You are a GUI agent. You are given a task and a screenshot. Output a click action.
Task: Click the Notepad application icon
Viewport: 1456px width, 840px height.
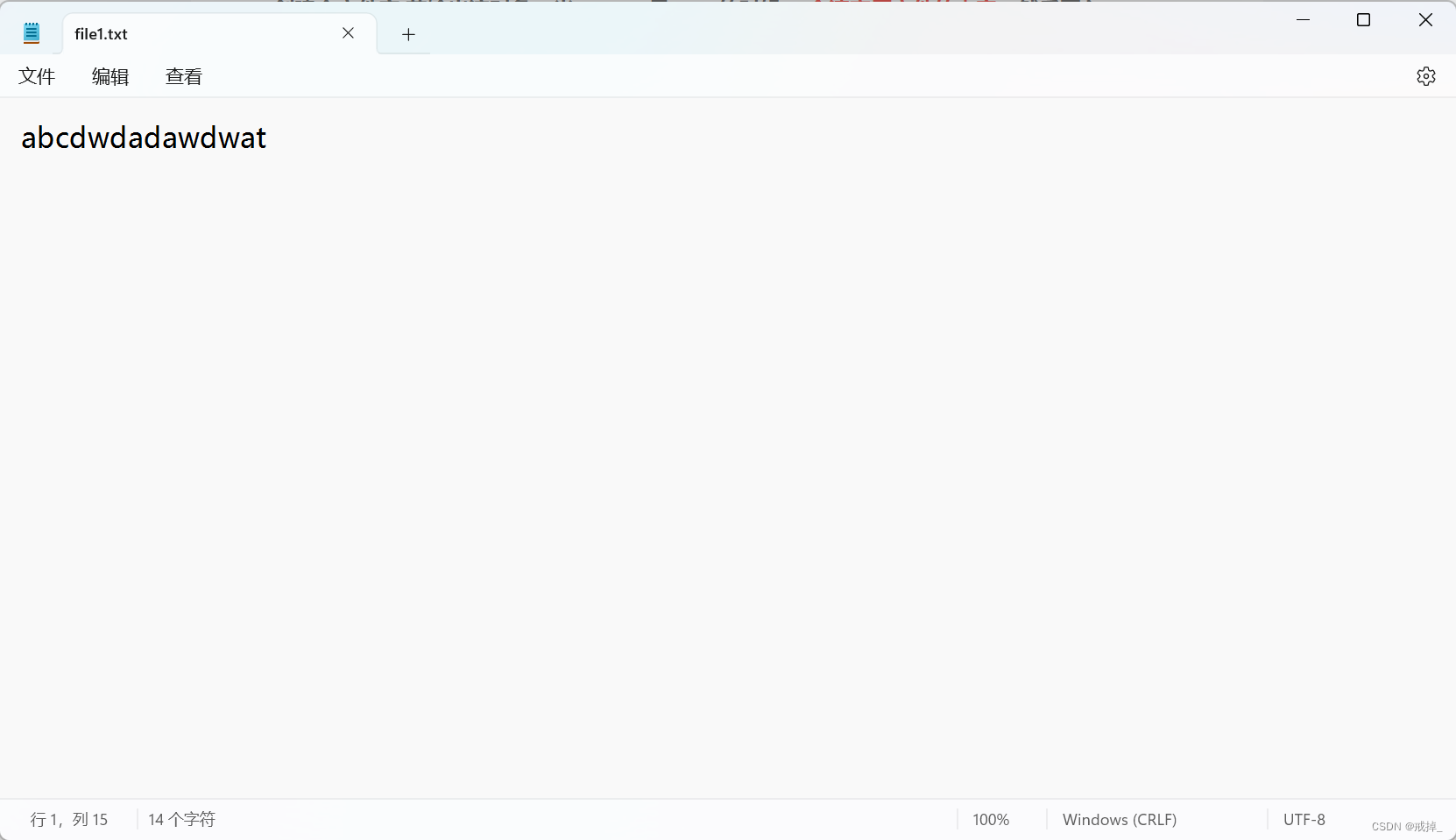pos(32,32)
